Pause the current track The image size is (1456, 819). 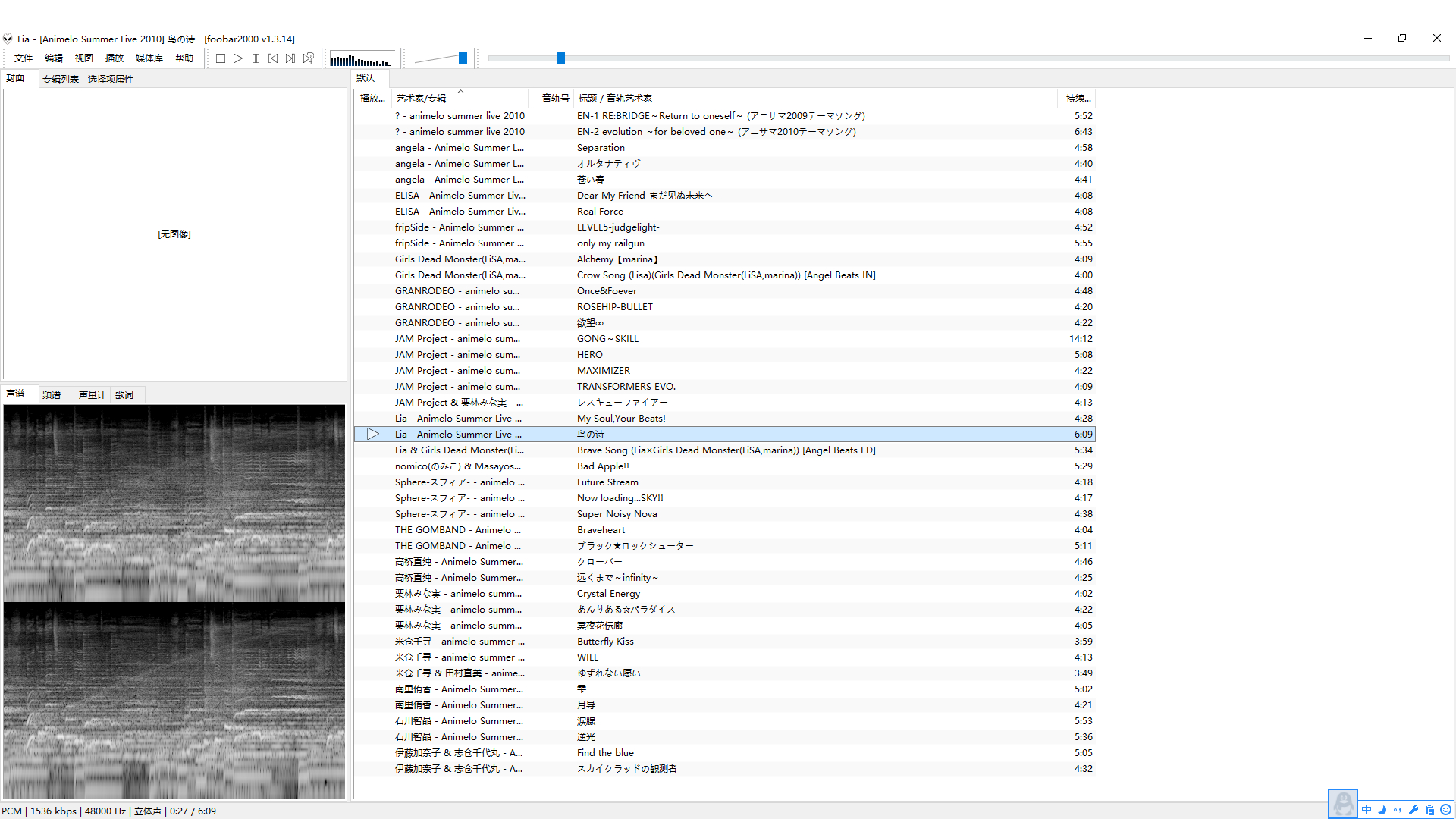[256, 58]
